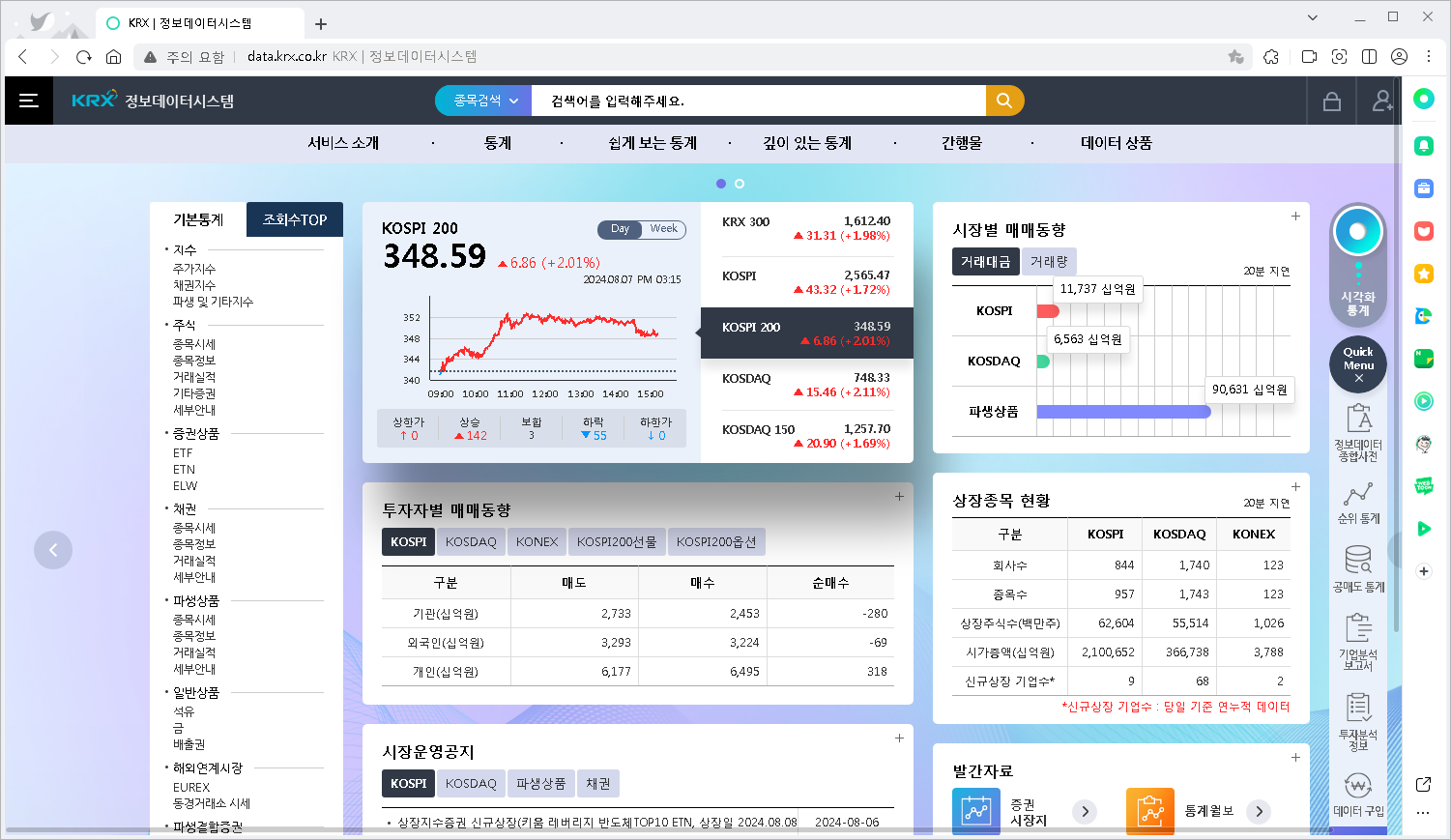Open the hamburger menu next to KRX logo
Viewport: 1451px width, 840px height.
coord(28,100)
